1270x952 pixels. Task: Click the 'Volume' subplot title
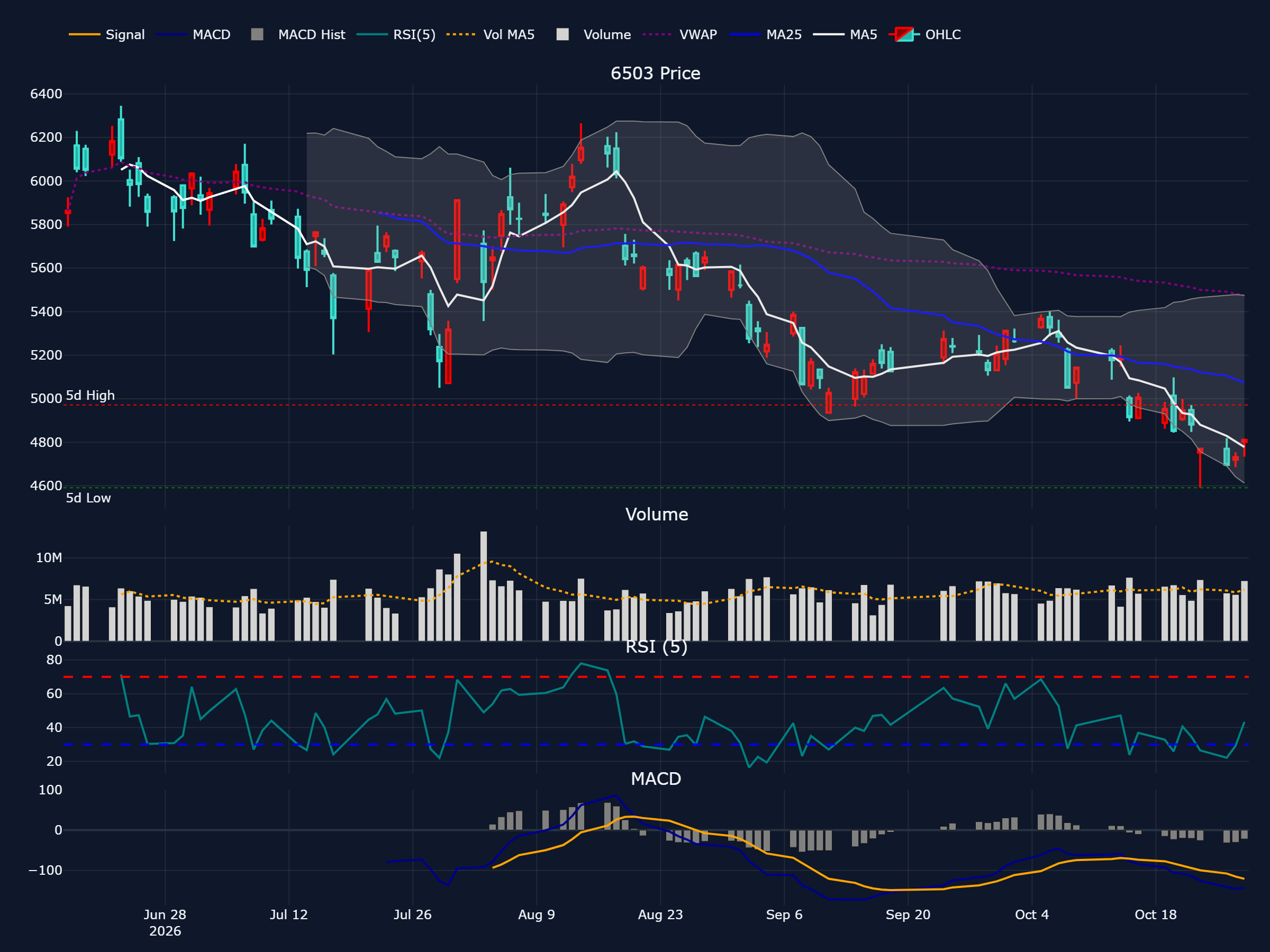click(657, 514)
